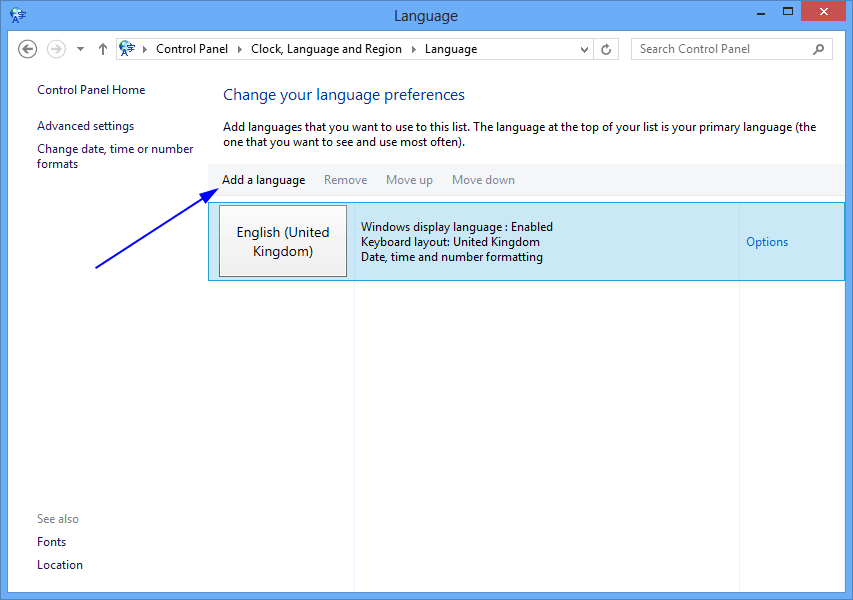Select the English (United Kingdom) language tile
Viewport: 853px width, 600px height.
283,241
